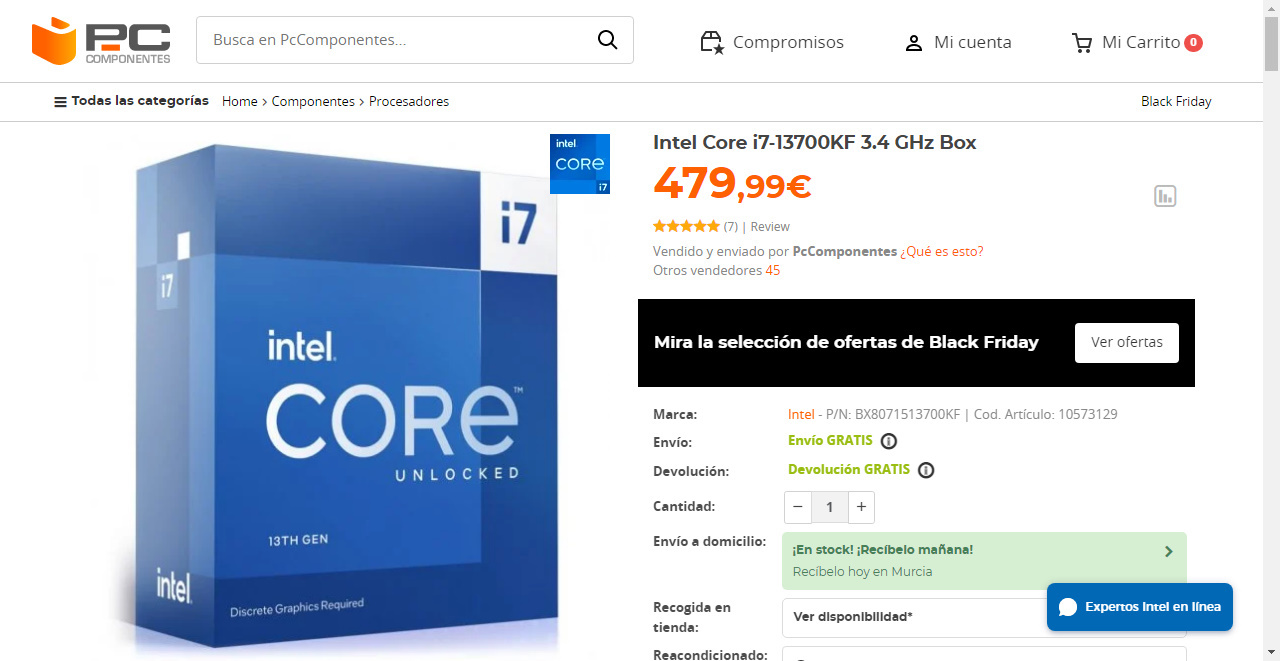Show info icon next to Devolución GRATIS
This screenshot has height=661, width=1280.
(x=926, y=470)
